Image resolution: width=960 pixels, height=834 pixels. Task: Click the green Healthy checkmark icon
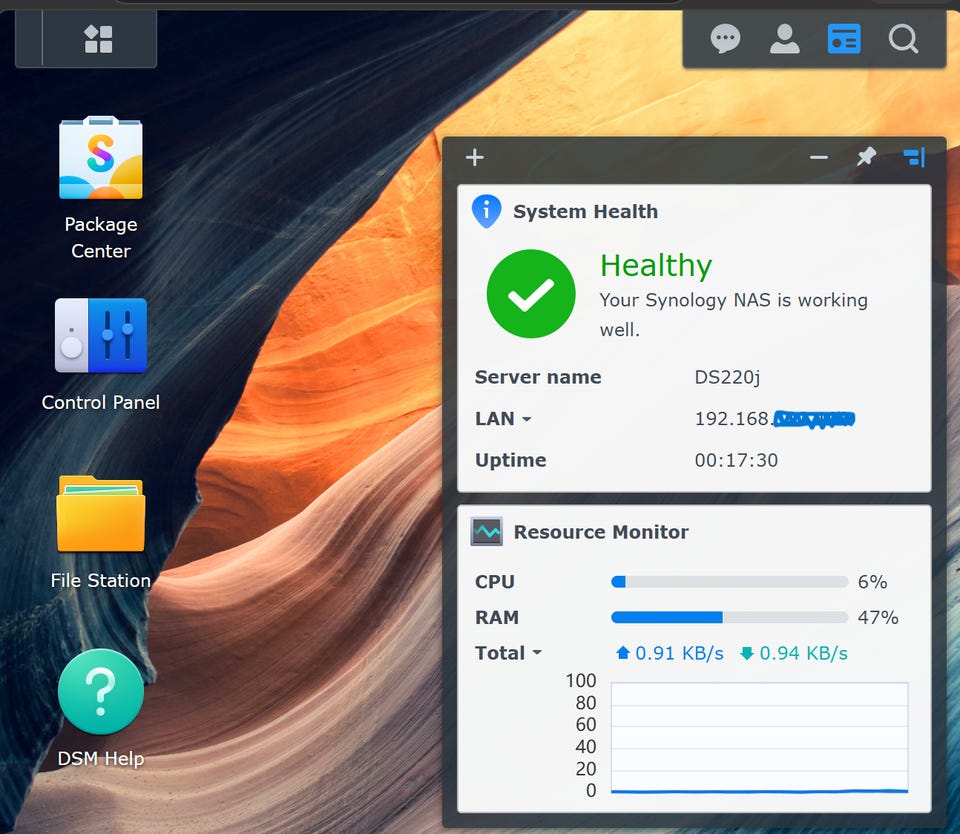[531, 294]
